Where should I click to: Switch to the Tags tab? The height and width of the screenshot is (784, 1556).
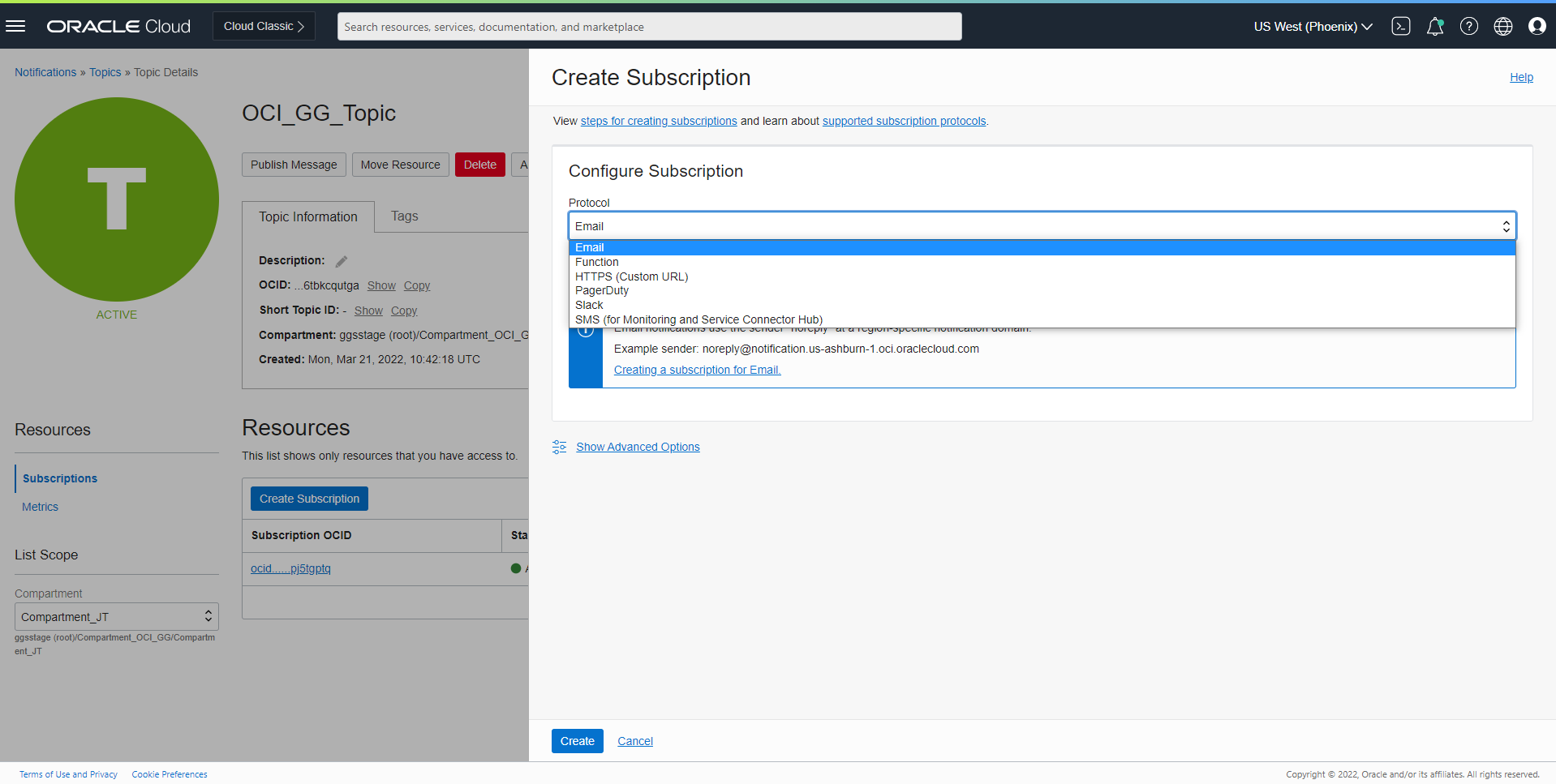(x=404, y=216)
